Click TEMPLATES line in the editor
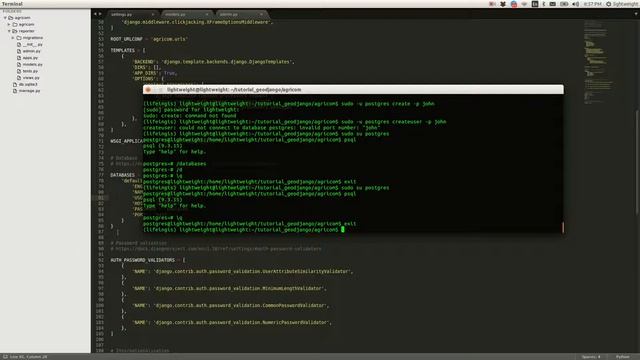 coord(127,50)
